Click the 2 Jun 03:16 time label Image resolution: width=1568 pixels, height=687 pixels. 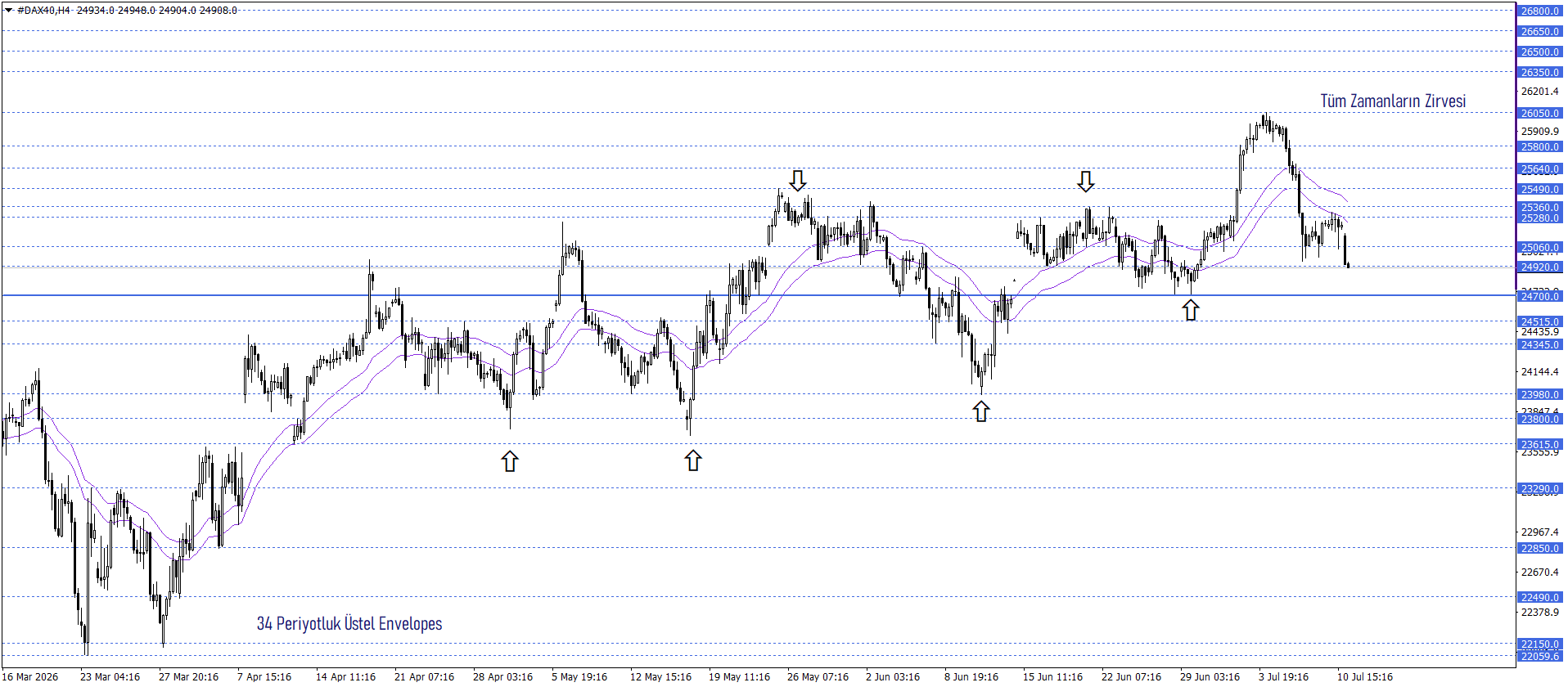pyautogui.click(x=893, y=677)
